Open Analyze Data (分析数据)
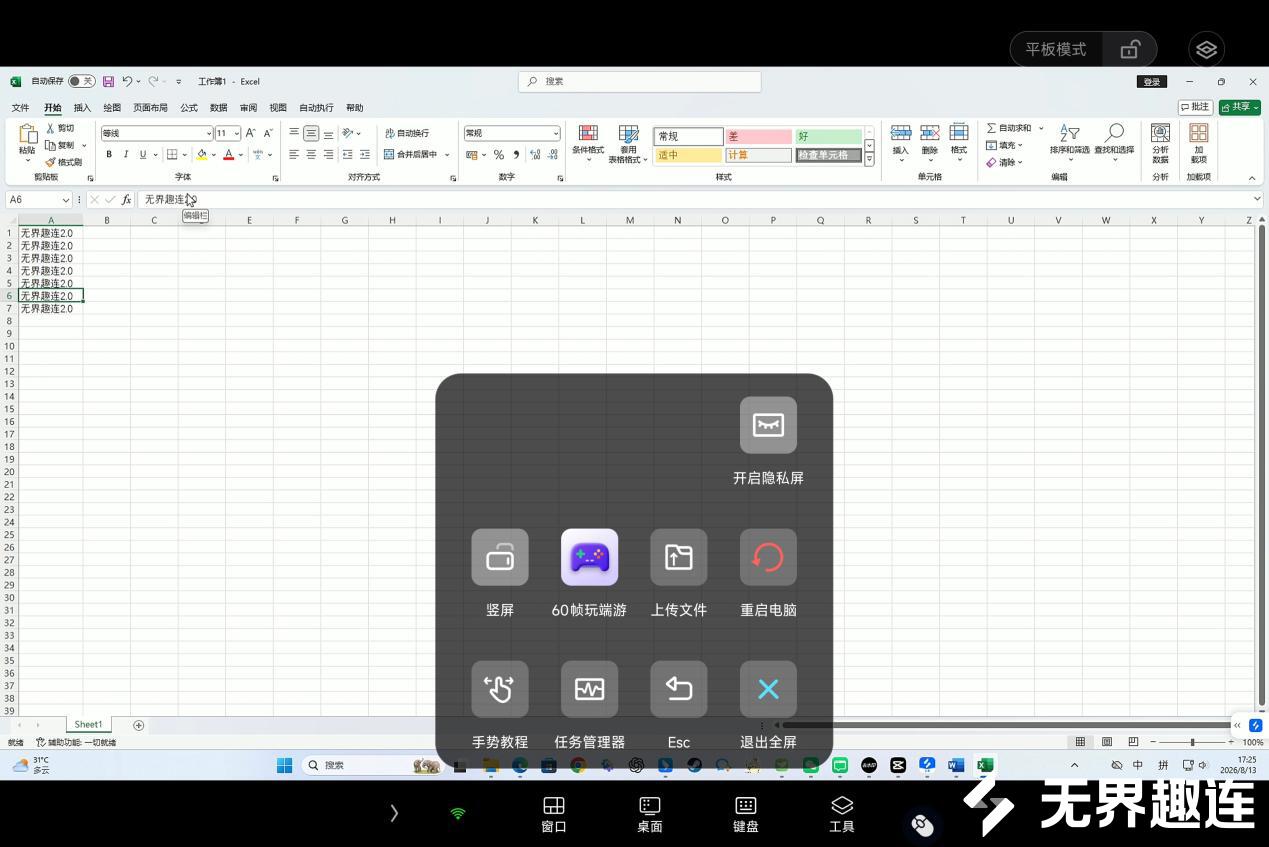The width and height of the screenshot is (1269, 847). coord(1160,144)
